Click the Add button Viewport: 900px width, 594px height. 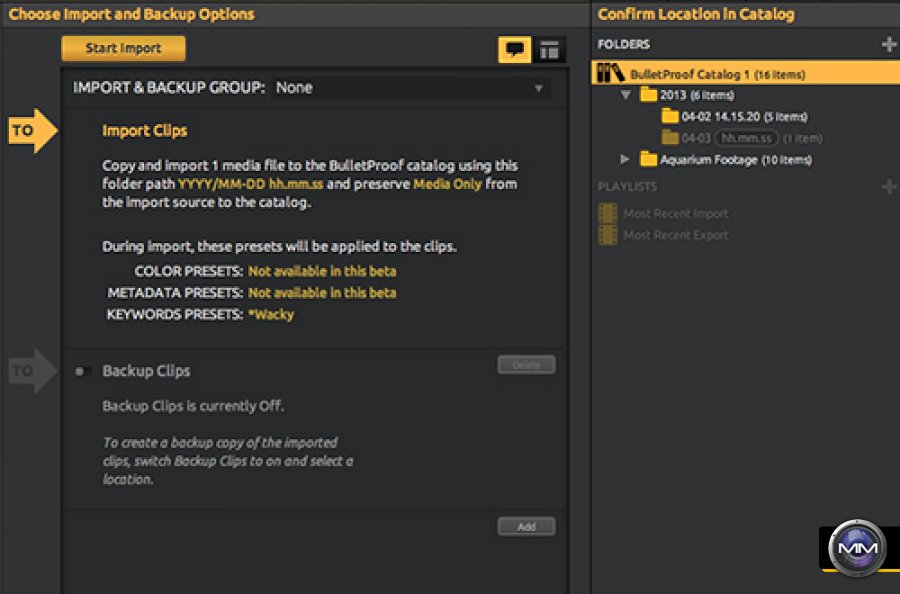point(526,526)
